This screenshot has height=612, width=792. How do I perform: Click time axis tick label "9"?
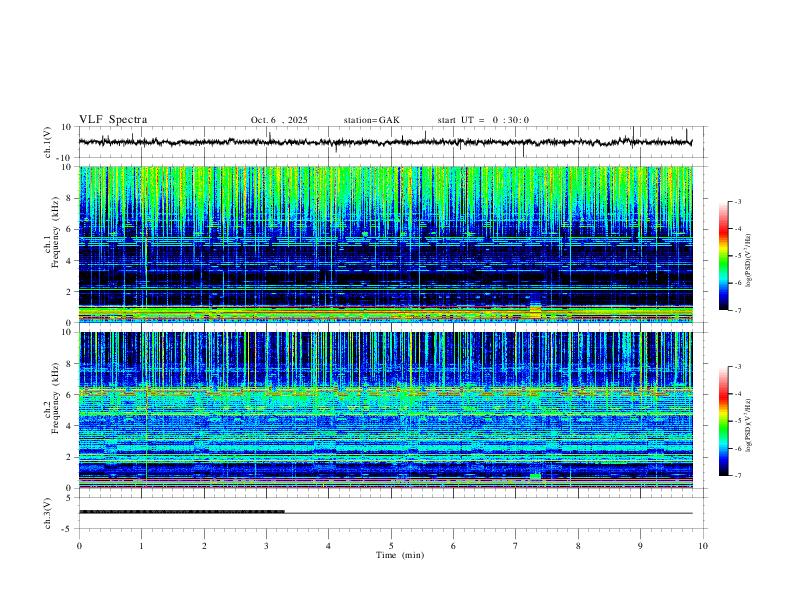[640, 546]
